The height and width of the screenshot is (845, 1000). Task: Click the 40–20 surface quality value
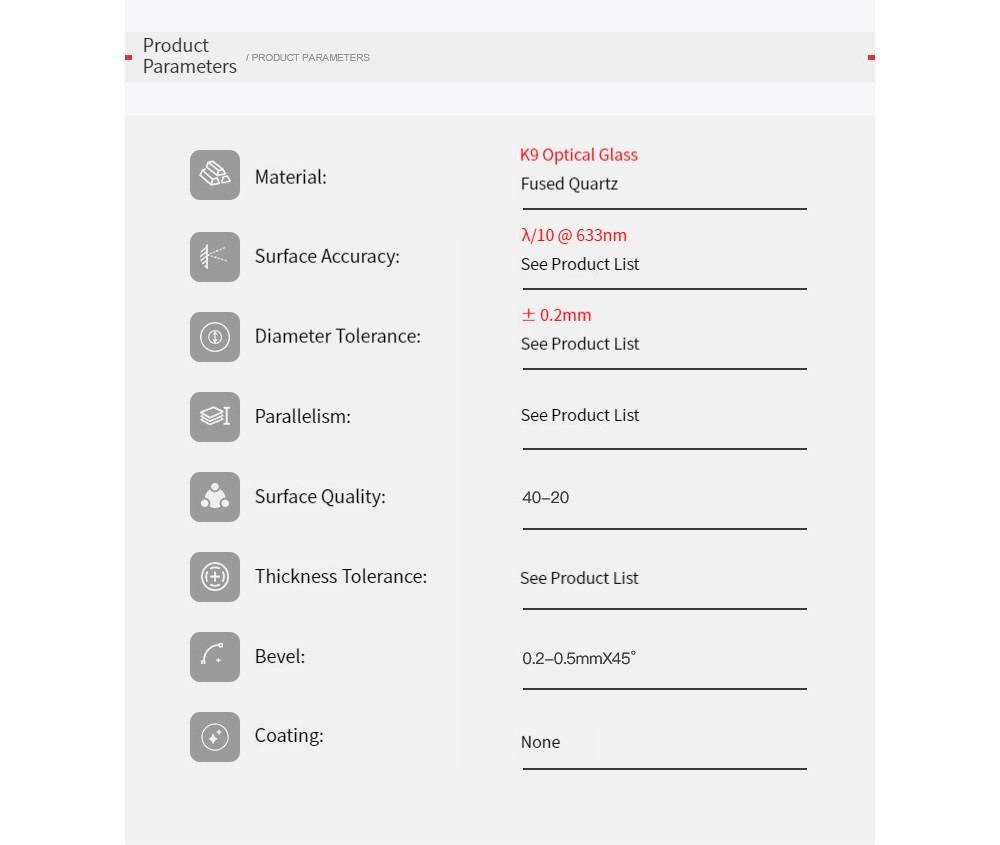tap(545, 497)
